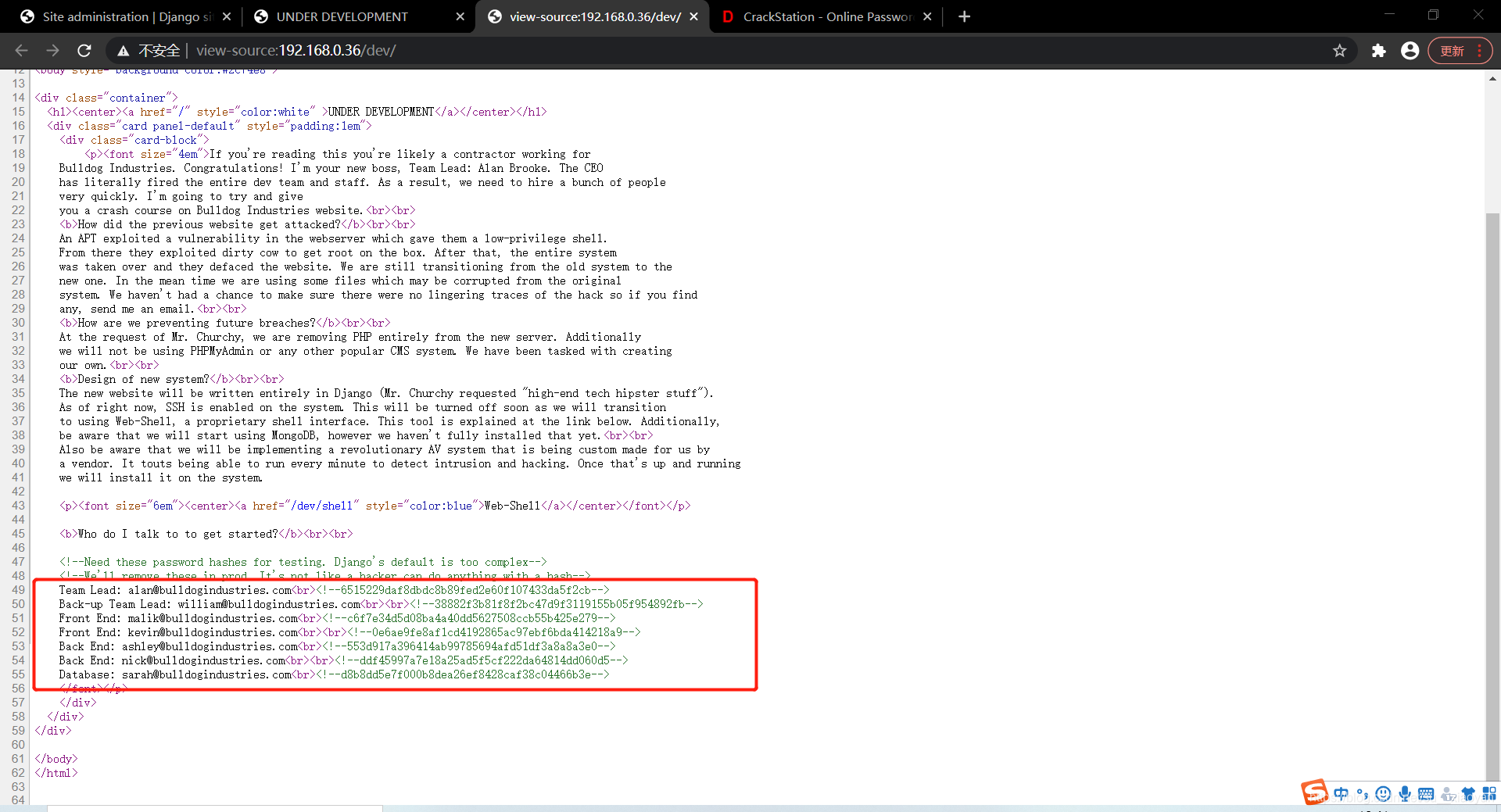Open the Sogou emoji smiley panel
This screenshot has height=812, width=1501.
pyautogui.click(x=1383, y=794)
